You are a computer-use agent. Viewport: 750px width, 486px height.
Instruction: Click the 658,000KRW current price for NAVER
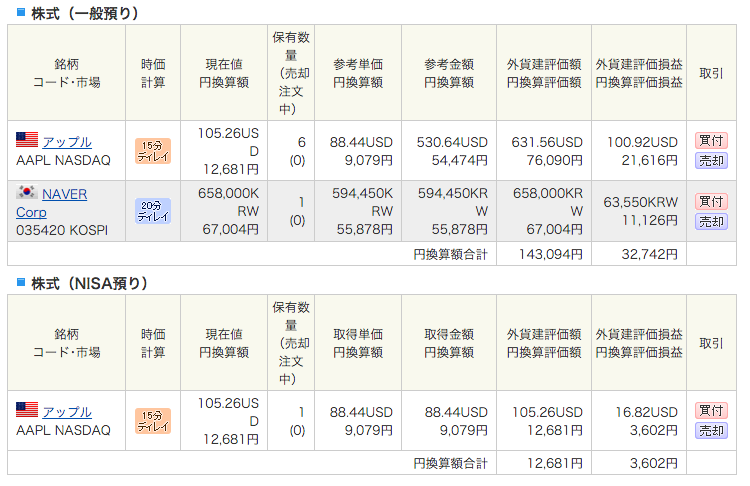pos(229,202)
